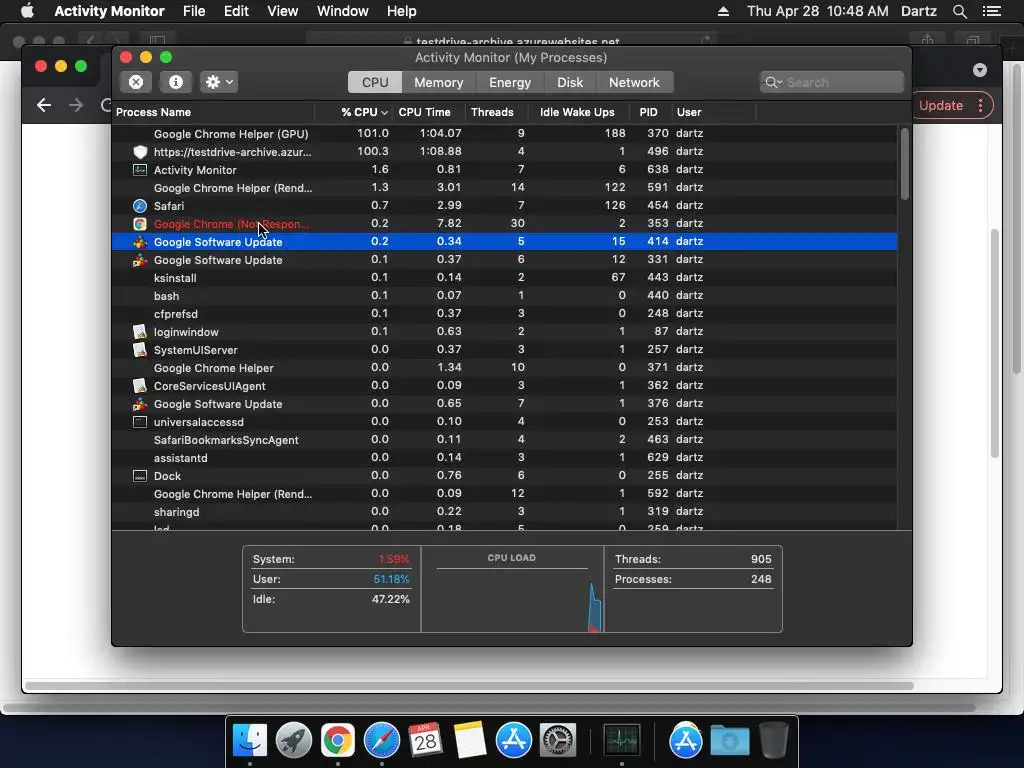Sort by Idle Wake Ups column header
This screenshot has width=1024, height=768.
(x=577, y=112)
